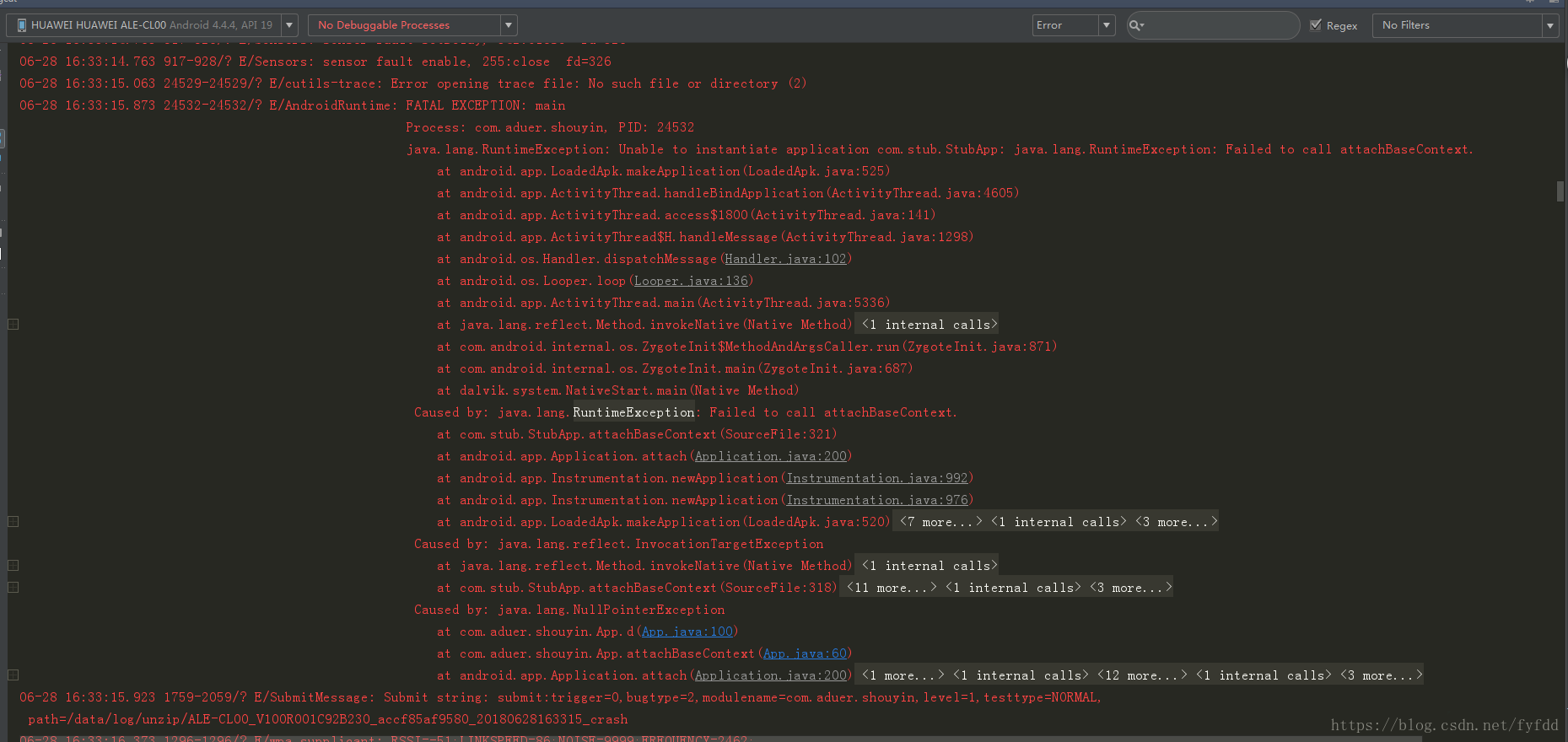Screen dimensions: 1568x742
Task: Open the device selector HUAWEI ALE-CL00 dropdown
Action: coord(152,25)
